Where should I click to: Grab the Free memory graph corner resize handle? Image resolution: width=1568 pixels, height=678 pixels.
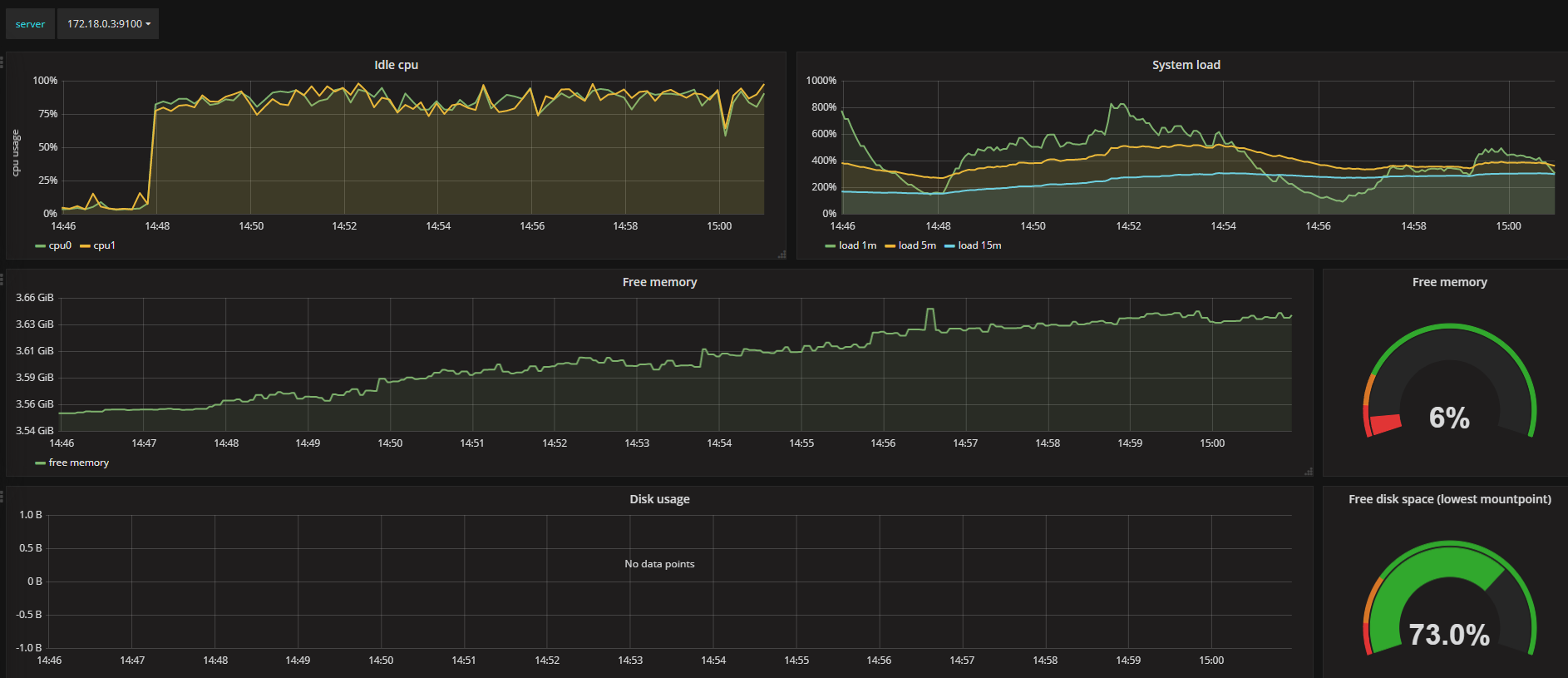(1309, 472)
